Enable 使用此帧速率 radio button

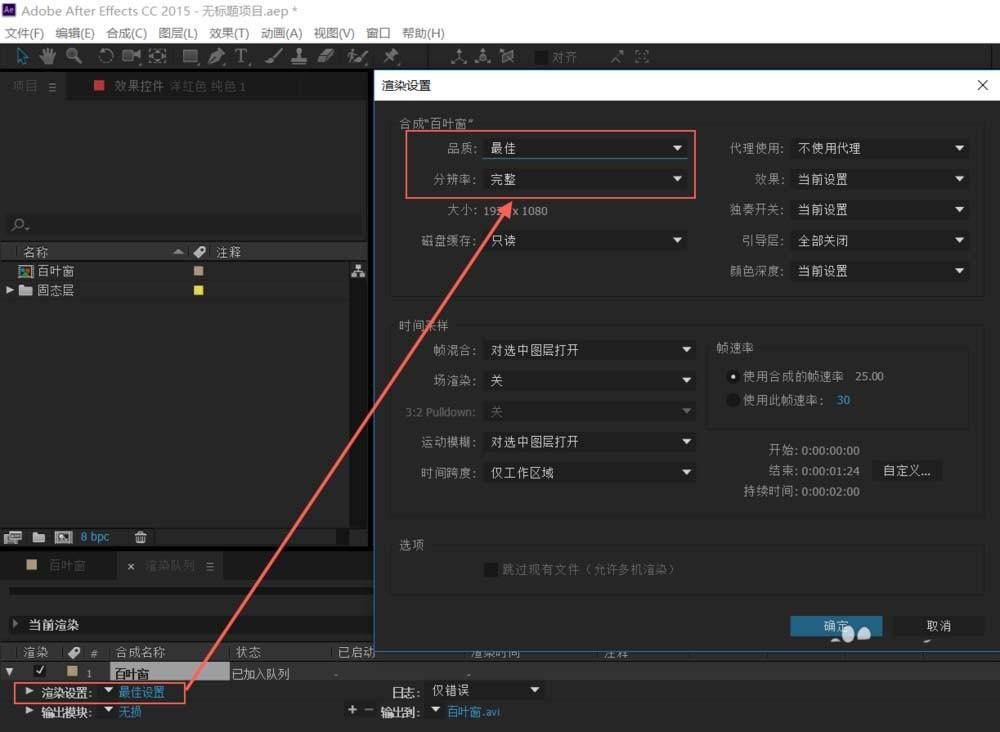pyautogui.click(x=733, y=399)
